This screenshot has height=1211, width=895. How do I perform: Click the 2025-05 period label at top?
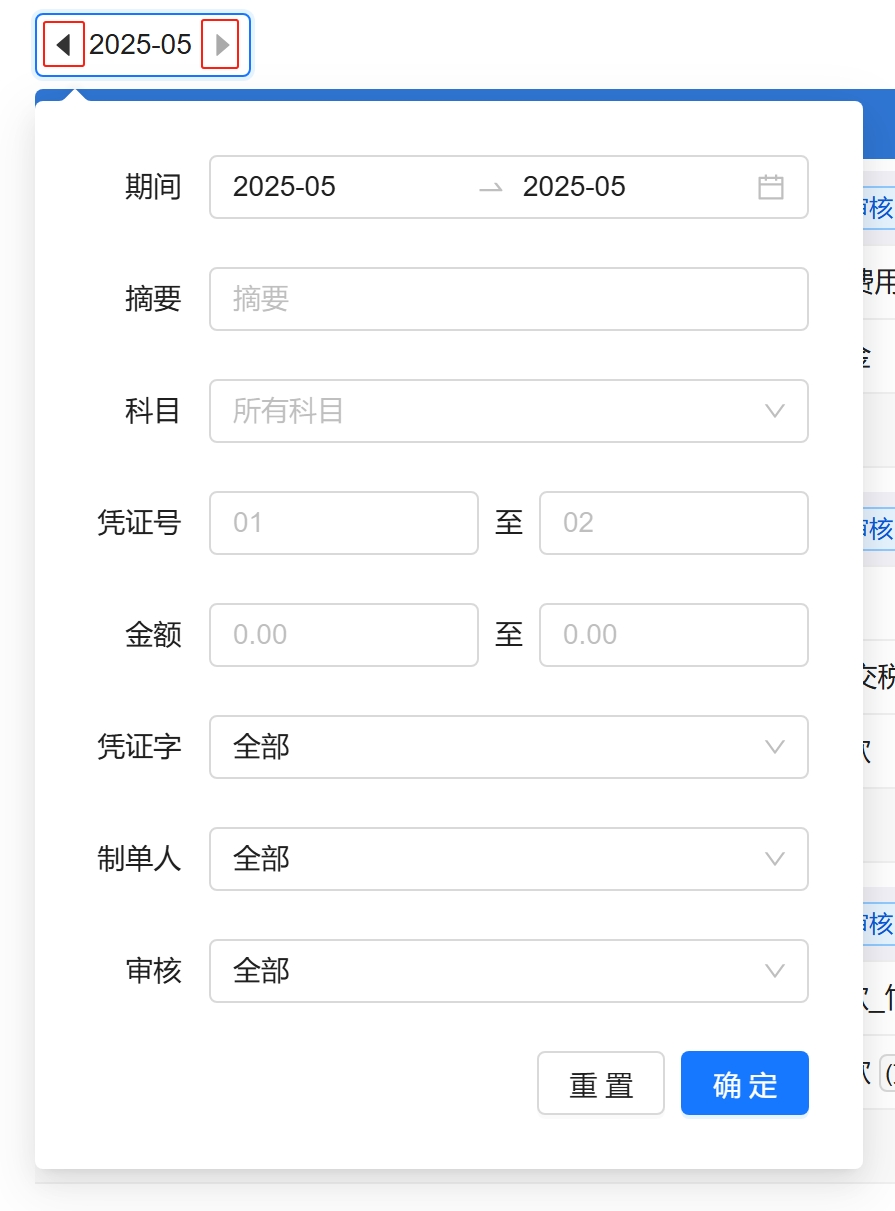click(x=141, y=45)
